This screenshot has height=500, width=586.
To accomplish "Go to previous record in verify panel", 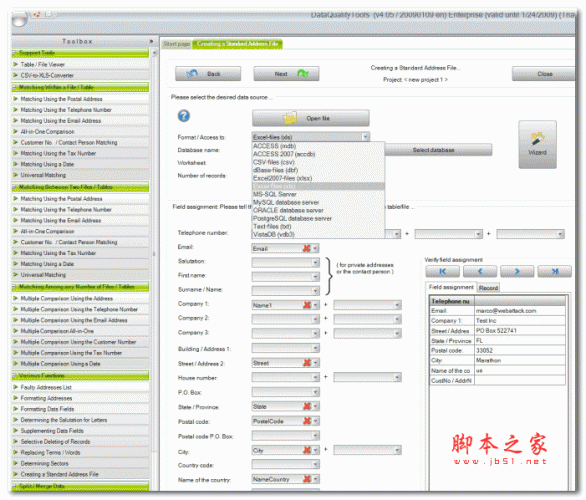I will [480, 271].
